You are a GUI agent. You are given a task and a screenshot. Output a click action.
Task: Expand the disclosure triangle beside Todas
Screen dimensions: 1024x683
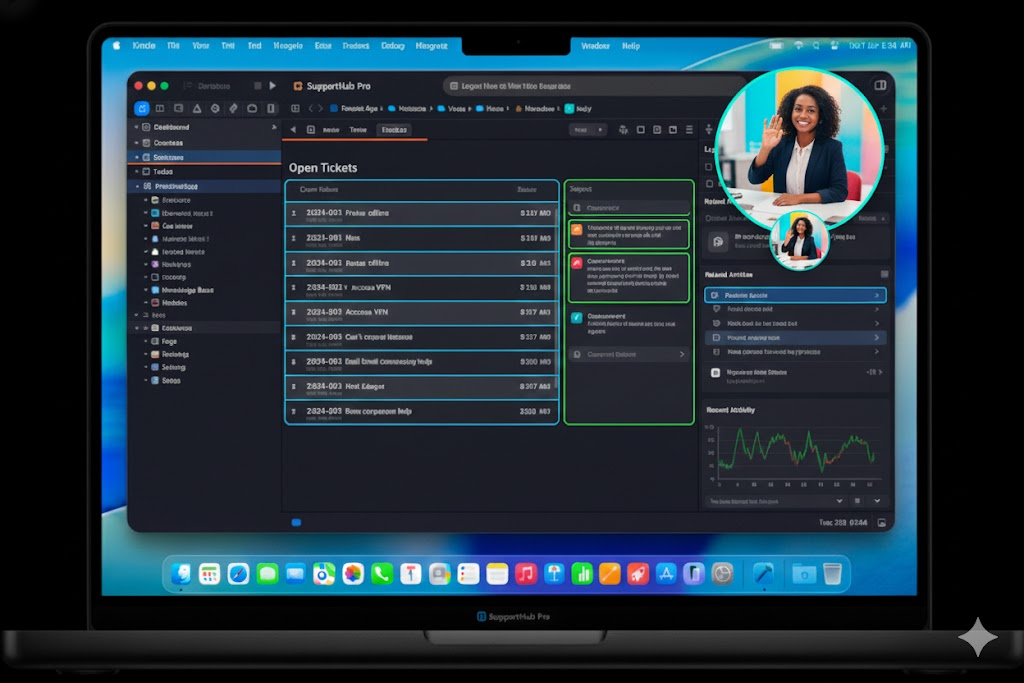(x=137, y=172)
